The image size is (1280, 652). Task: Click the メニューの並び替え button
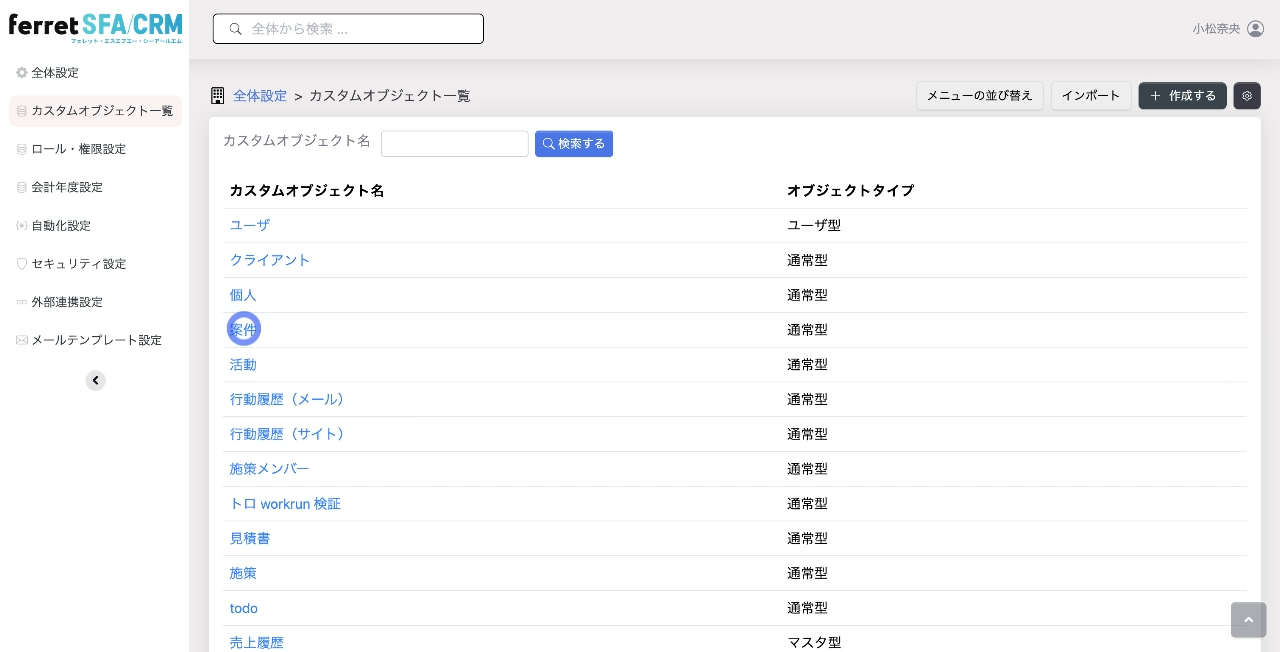point(980,96)
